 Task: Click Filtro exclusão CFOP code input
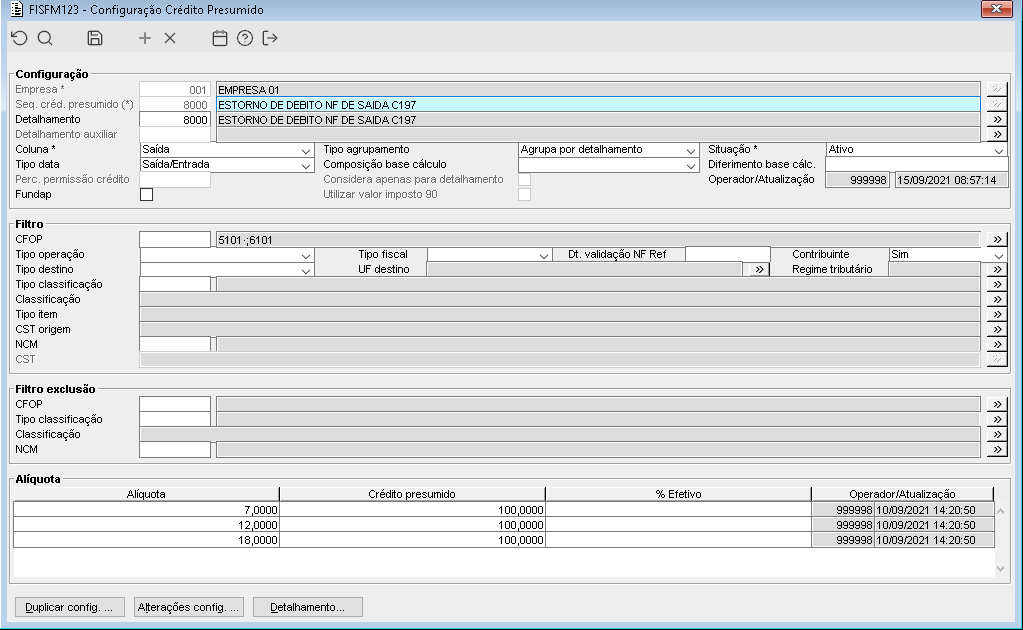click(x=175, y=404)
